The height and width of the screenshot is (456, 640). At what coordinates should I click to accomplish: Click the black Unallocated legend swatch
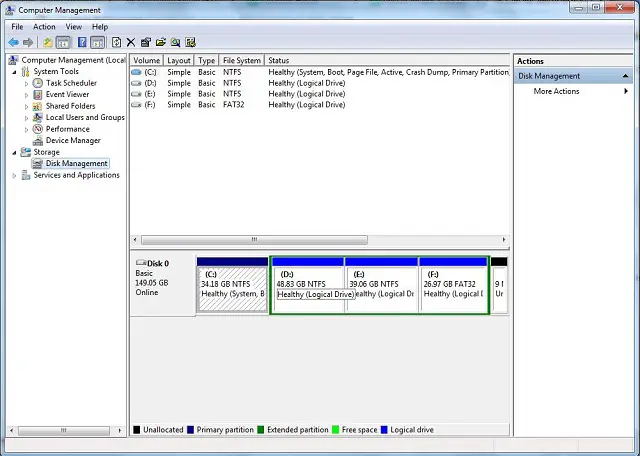(137, 430)
